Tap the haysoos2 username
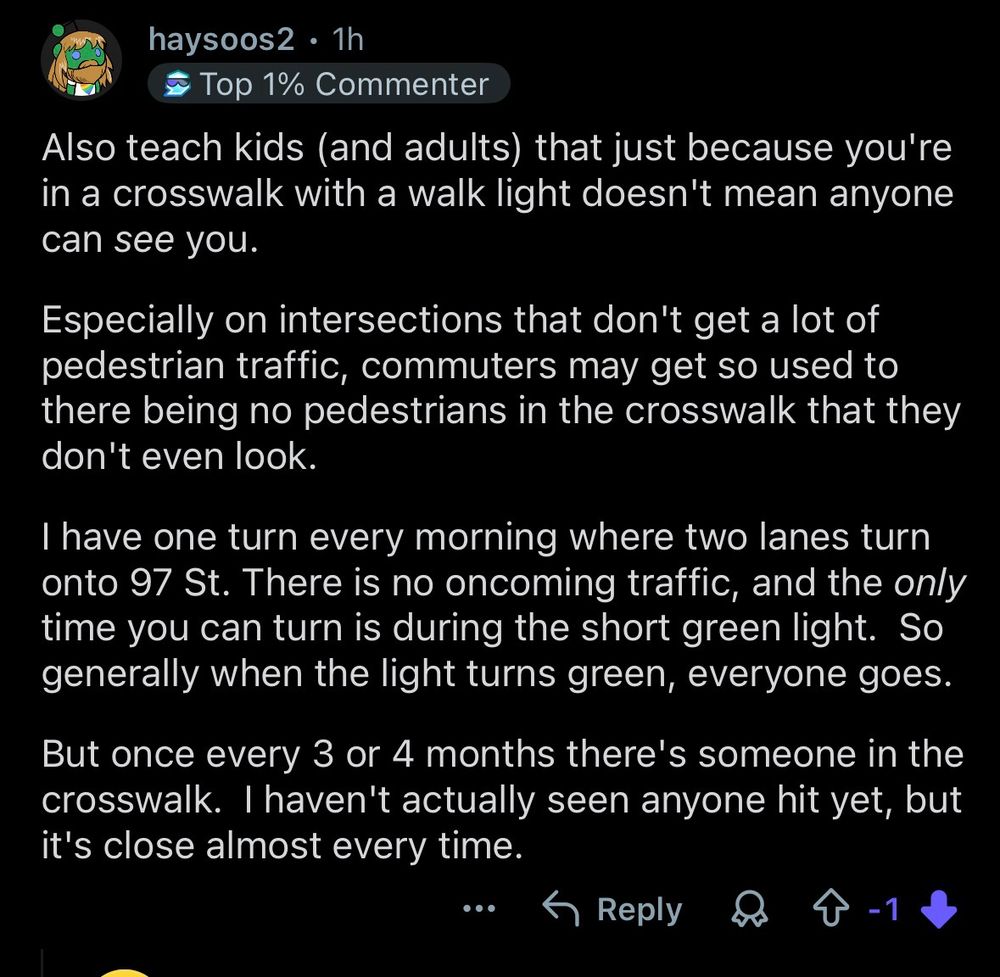The width and height of the screenshot is (1000, 977). click(221, 40)
